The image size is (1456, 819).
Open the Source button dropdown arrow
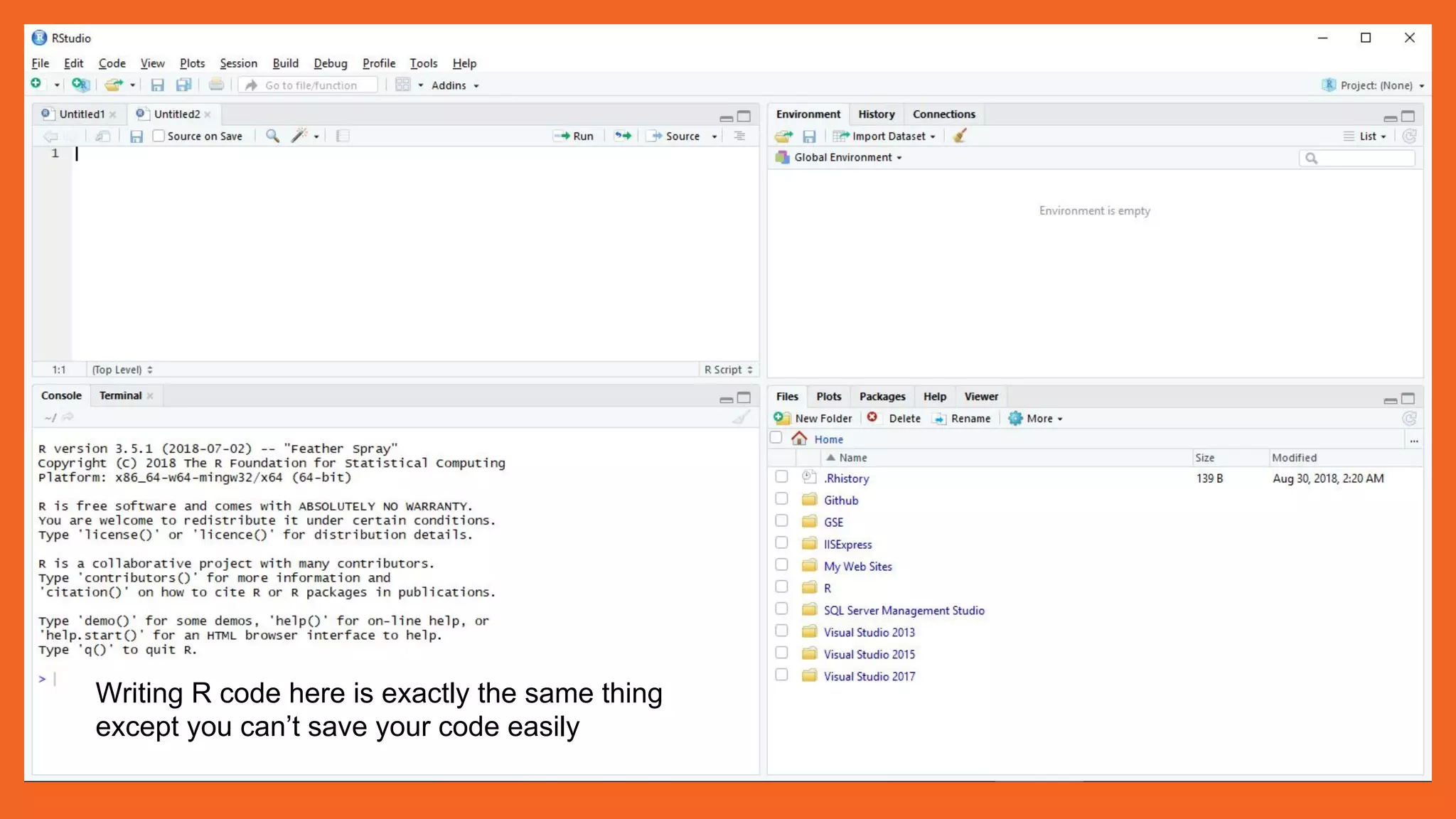714,136
